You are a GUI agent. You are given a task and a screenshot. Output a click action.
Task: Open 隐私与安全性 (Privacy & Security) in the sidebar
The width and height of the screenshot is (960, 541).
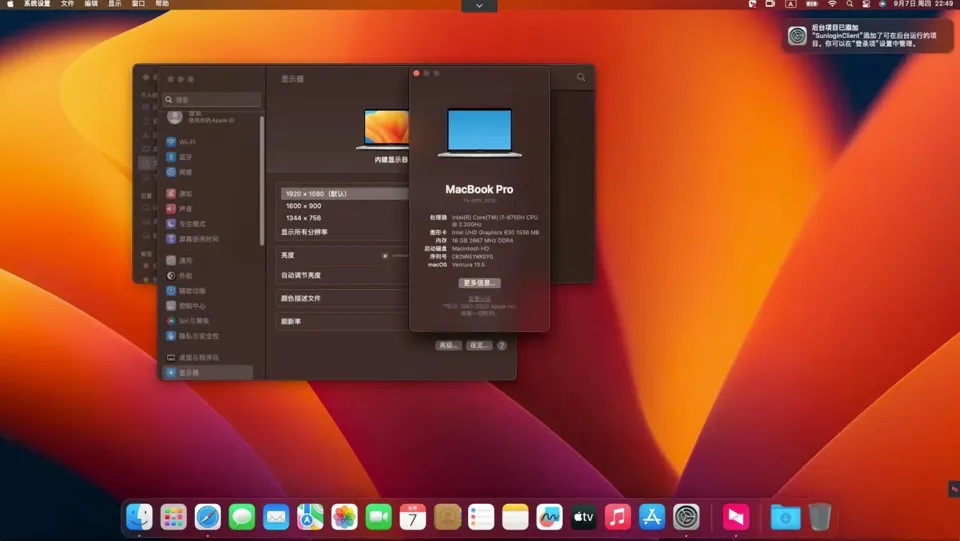point(198,336)
